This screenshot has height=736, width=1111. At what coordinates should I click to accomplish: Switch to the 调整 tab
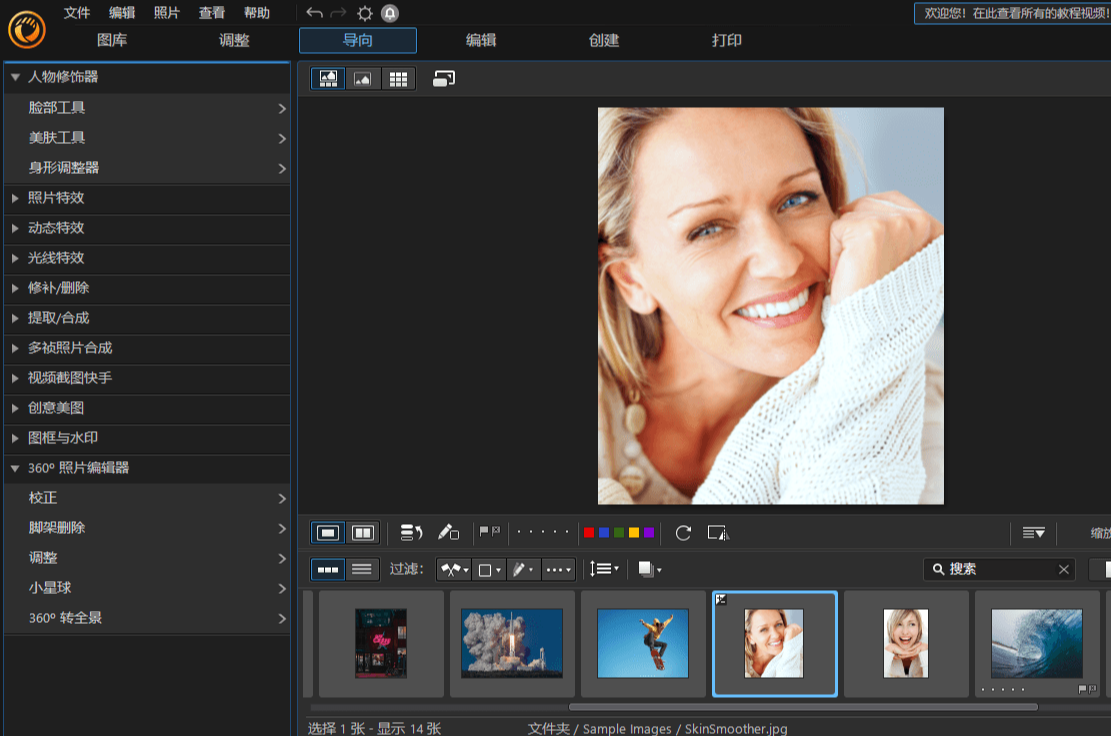point(234,41)
